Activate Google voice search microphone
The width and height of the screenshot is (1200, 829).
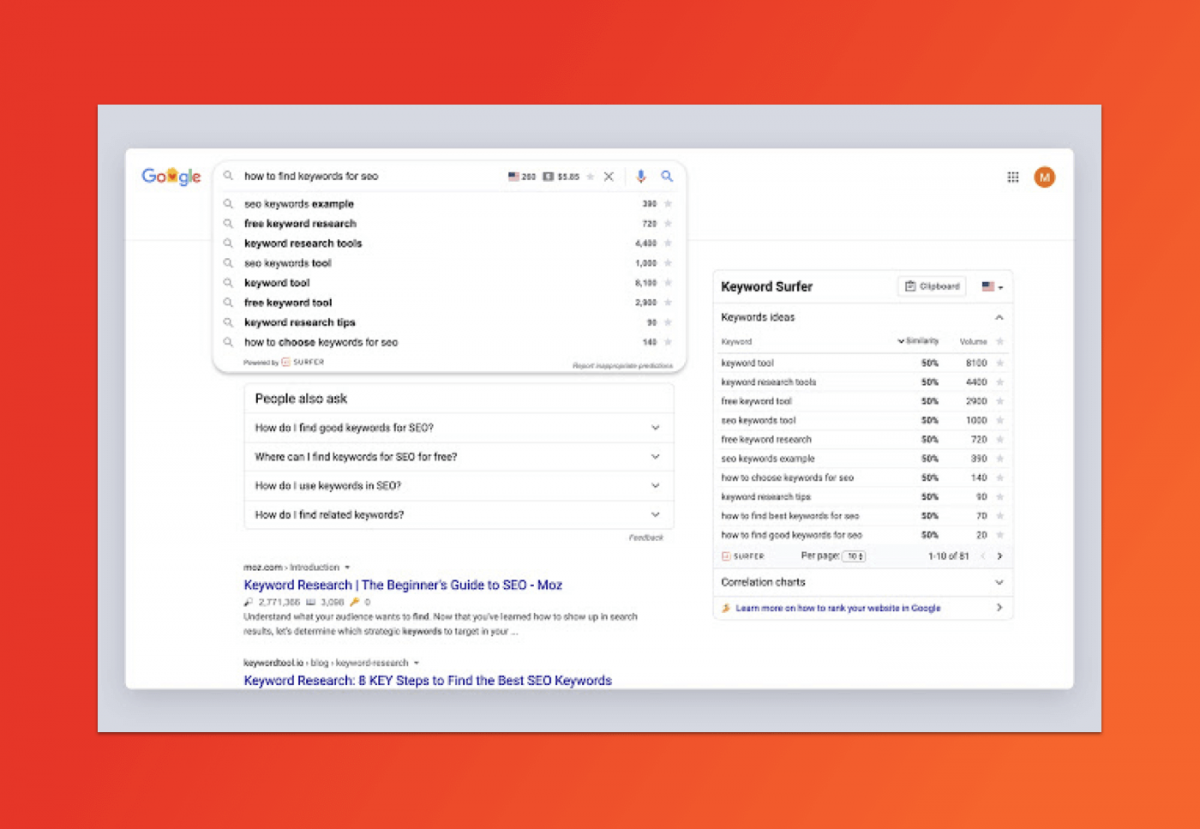pyautogui.click(x=640, y=176)
